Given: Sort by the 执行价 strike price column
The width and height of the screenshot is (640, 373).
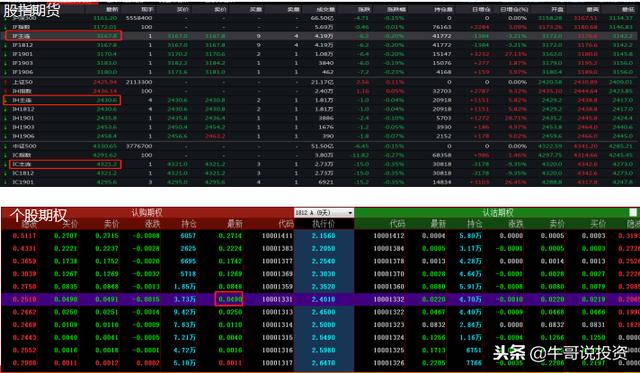Looking at the screenshot, I should coord(324,224).
